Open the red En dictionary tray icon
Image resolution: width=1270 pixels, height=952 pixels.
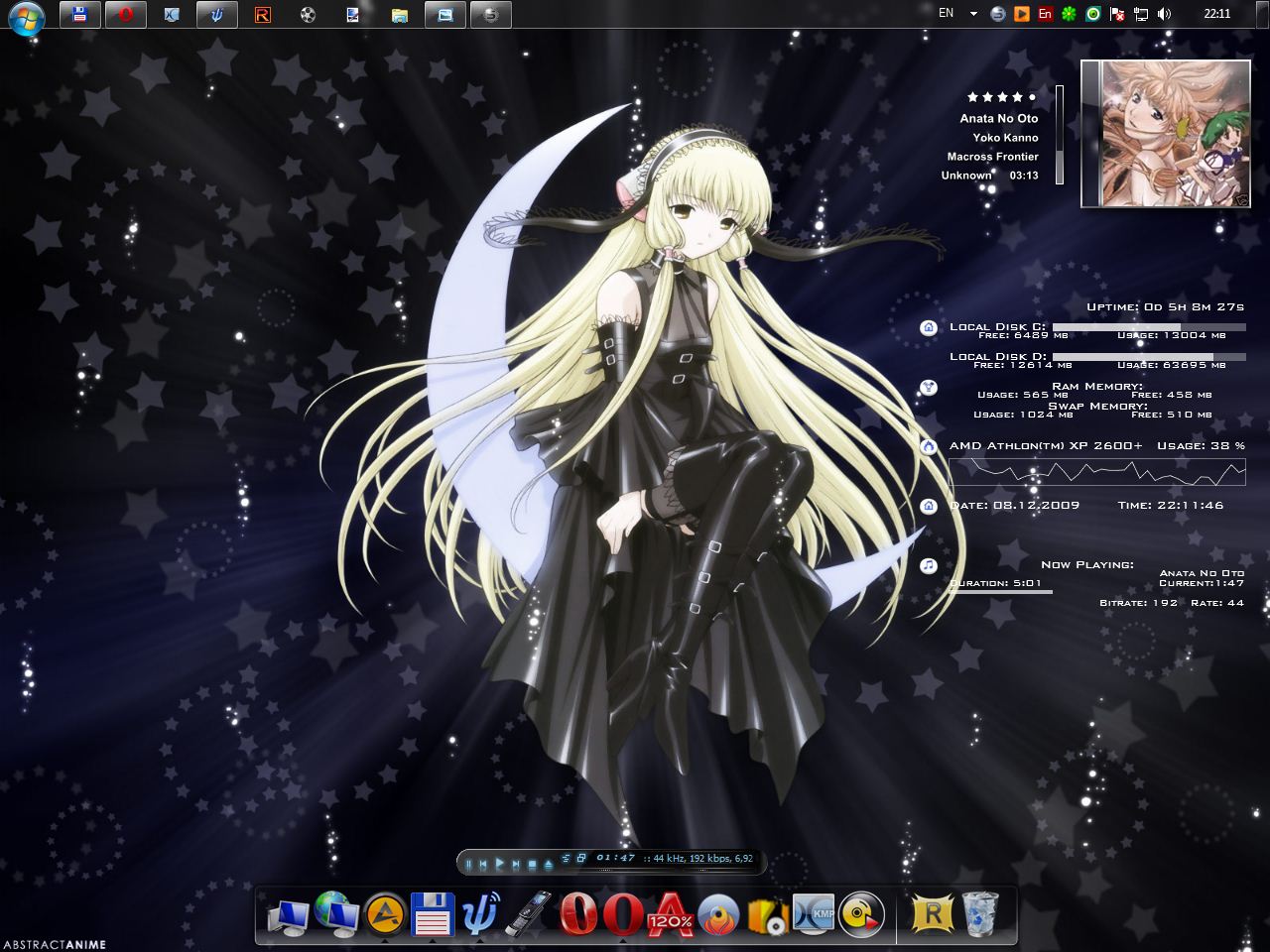[x=1045, y=14]
